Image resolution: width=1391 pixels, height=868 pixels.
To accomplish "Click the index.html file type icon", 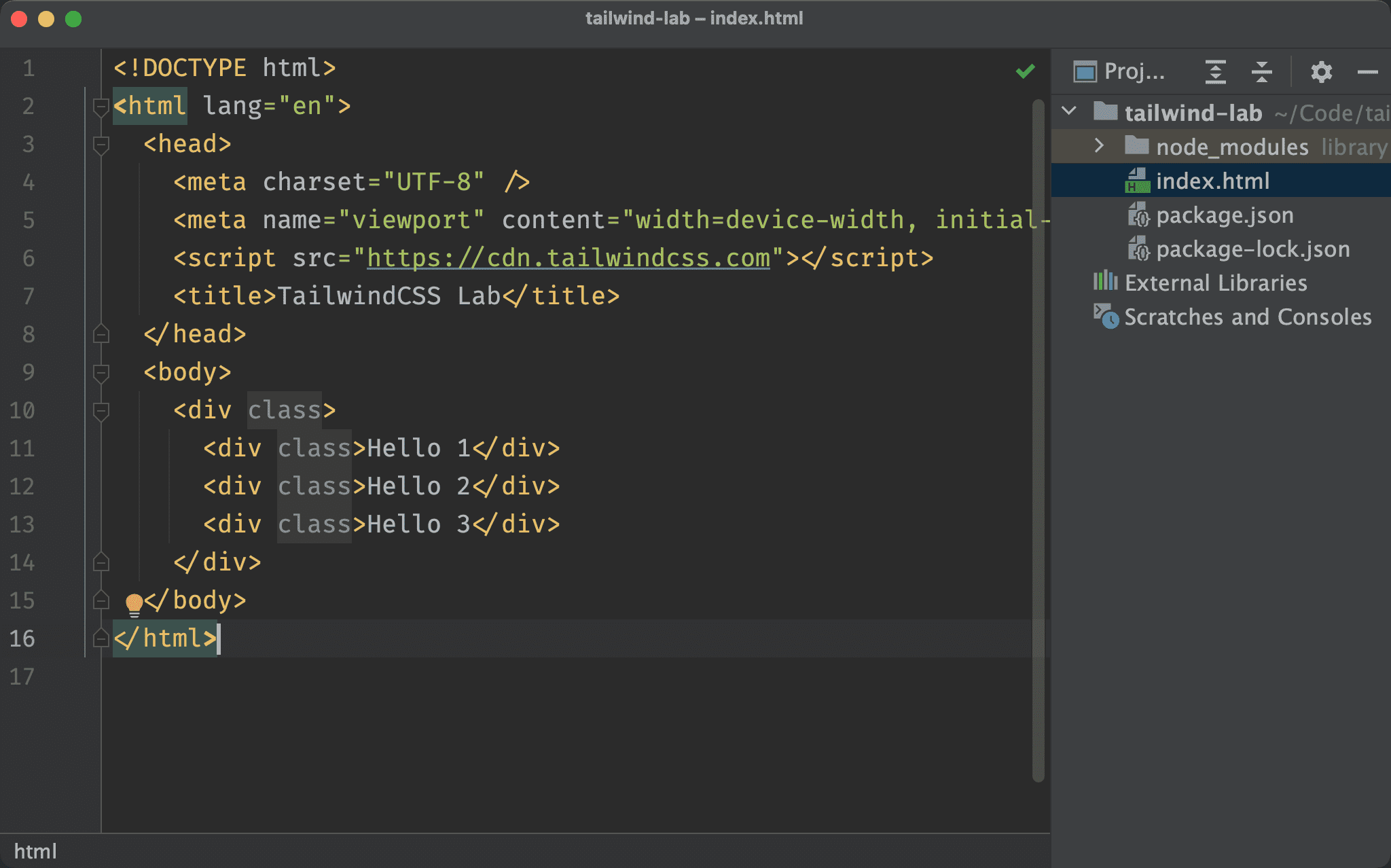I will point(1138,181).
